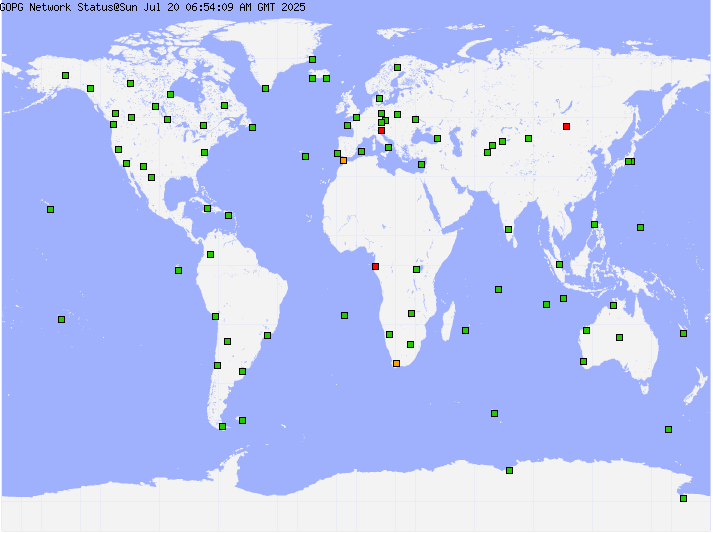The image size is (713, 533).
Task: Click the 'GOPG Network Status' title text
Action: point(56,7)
